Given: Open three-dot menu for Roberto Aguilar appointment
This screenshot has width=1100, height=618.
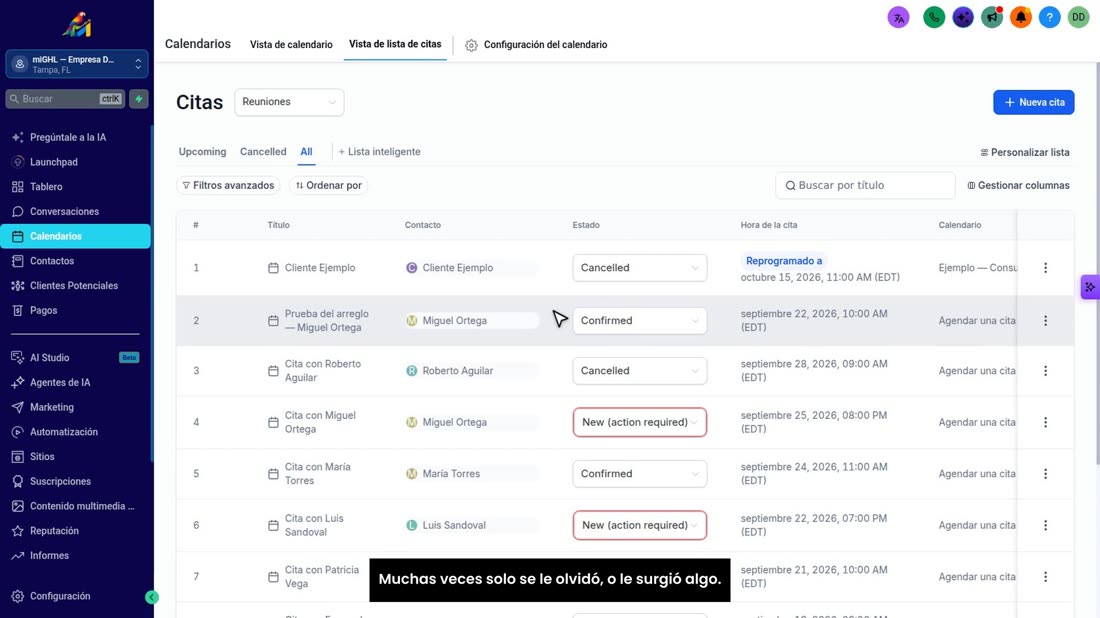Looking at the screenshot, I should click(x=1045, y=371).
